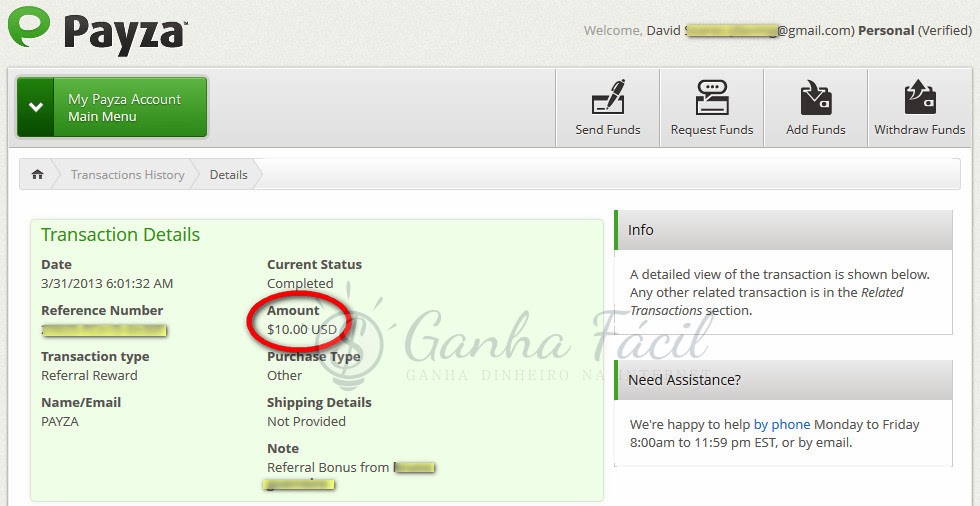Click the date 3/31/2013 6:01:32 AM
The height and width of the screenshot is (506, 980).
point(107,284)
